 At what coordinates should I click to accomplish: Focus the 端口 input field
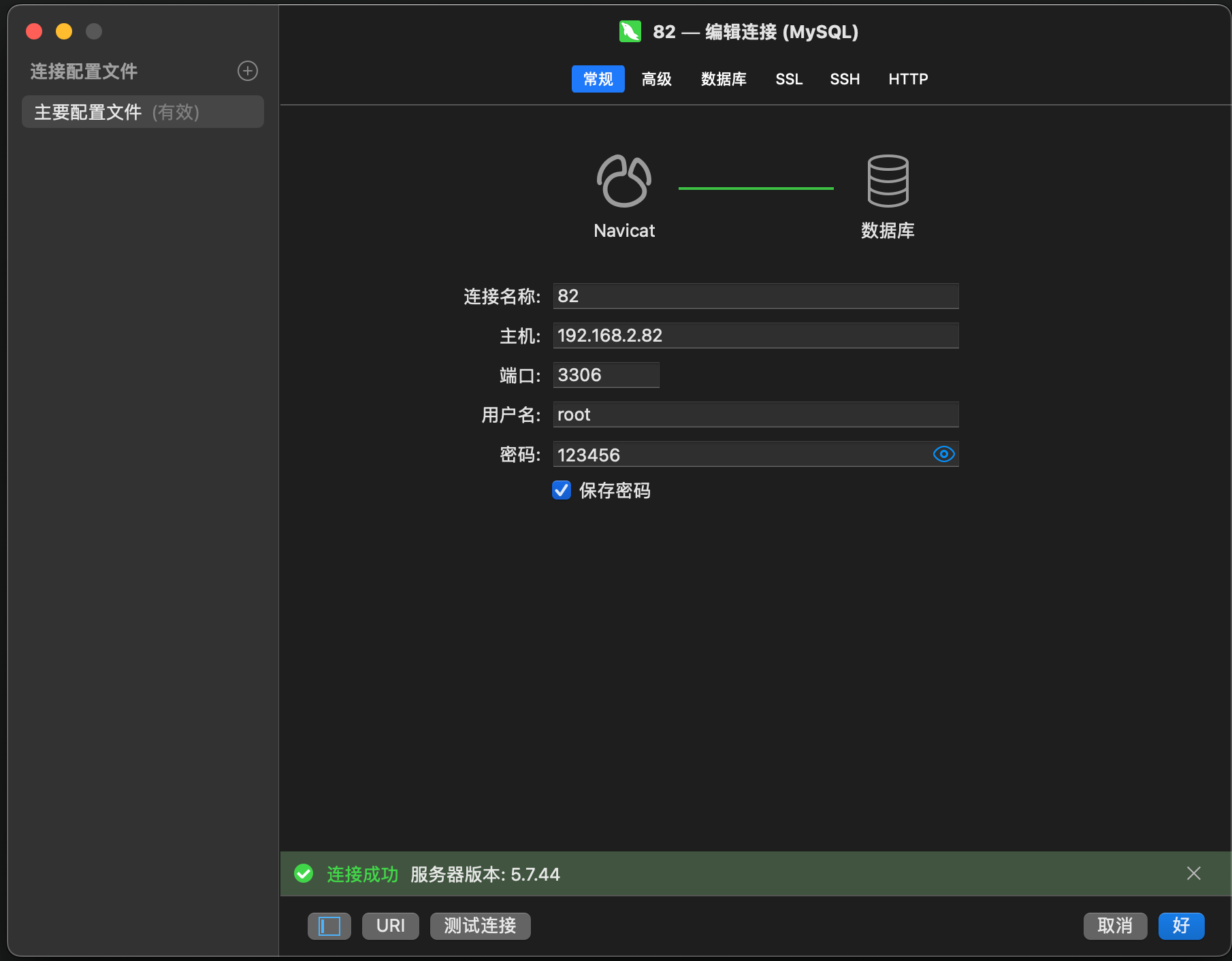coord(606,375)
